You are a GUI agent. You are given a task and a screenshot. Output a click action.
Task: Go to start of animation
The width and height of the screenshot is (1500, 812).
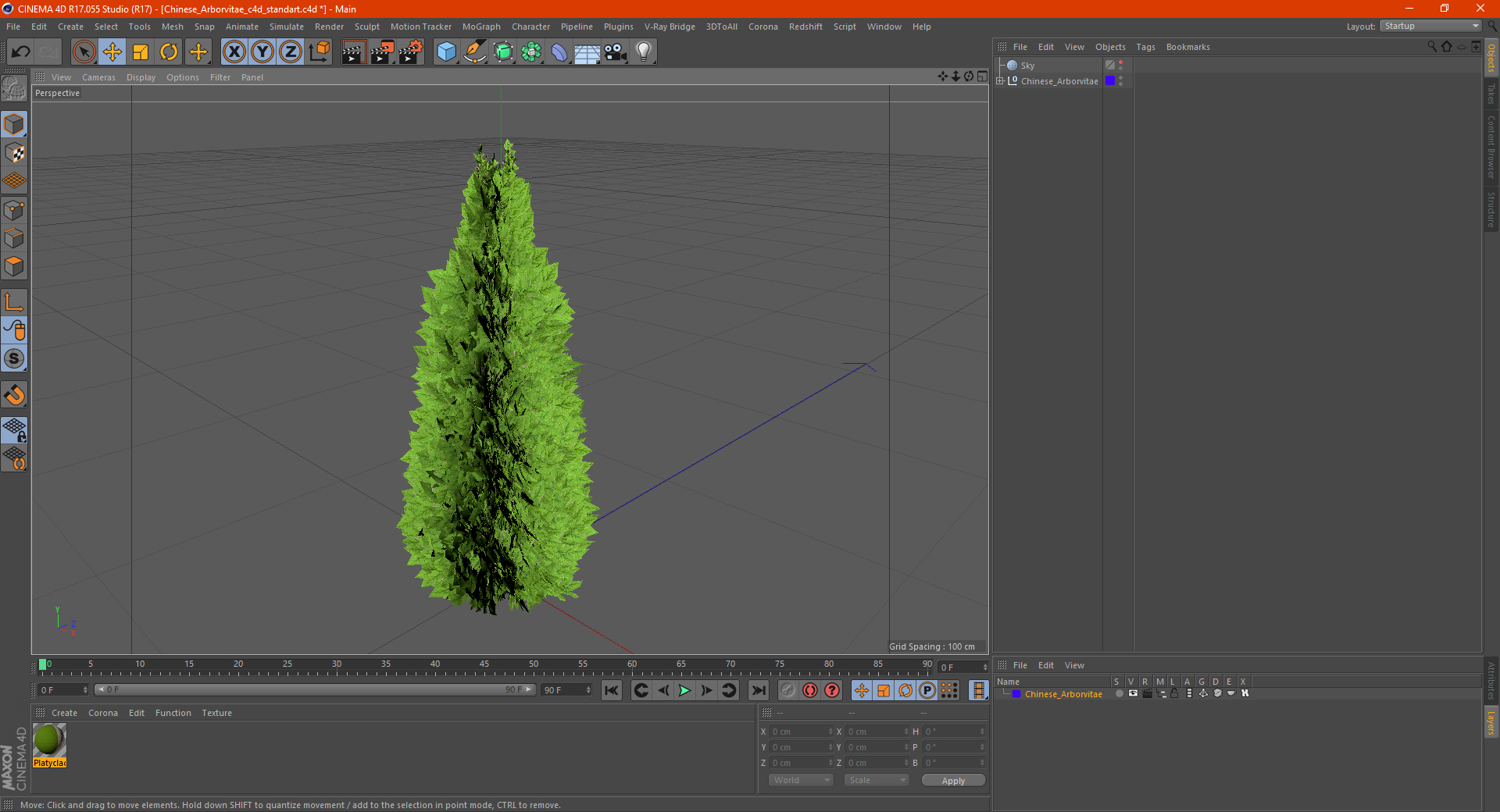coord(612,690)
